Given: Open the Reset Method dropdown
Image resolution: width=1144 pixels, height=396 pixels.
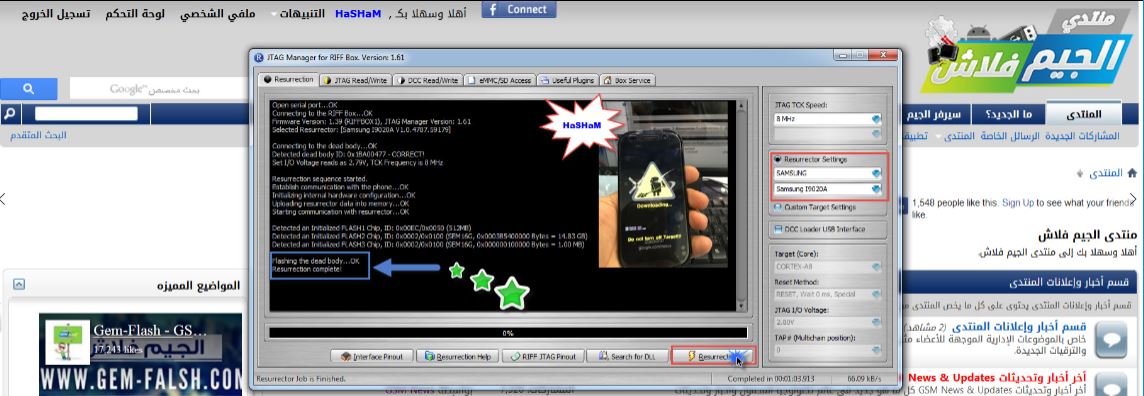Looking at the screenshot, I should pos(876,295).
